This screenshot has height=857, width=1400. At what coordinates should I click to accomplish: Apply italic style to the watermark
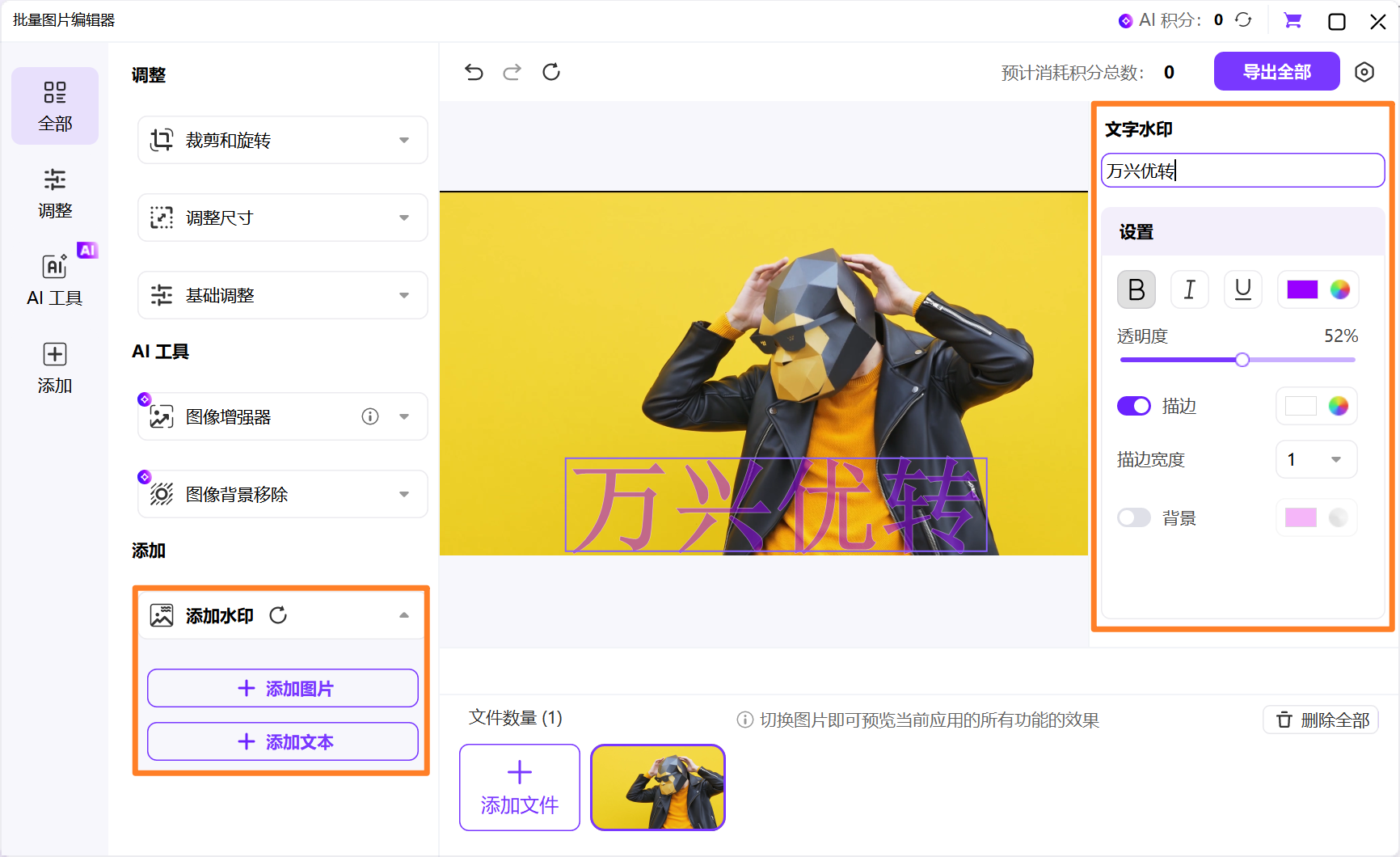1189,289
